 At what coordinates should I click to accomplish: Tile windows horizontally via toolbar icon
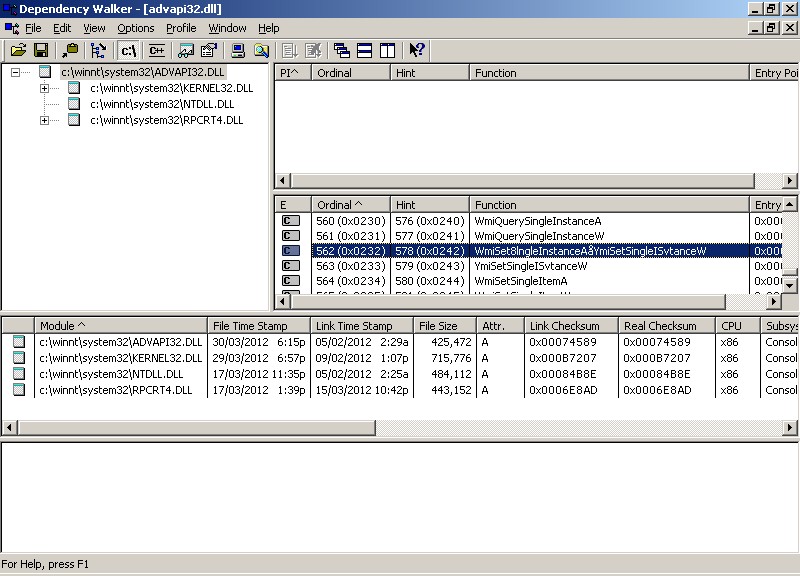pyautogui.click(x=364, y=50)
